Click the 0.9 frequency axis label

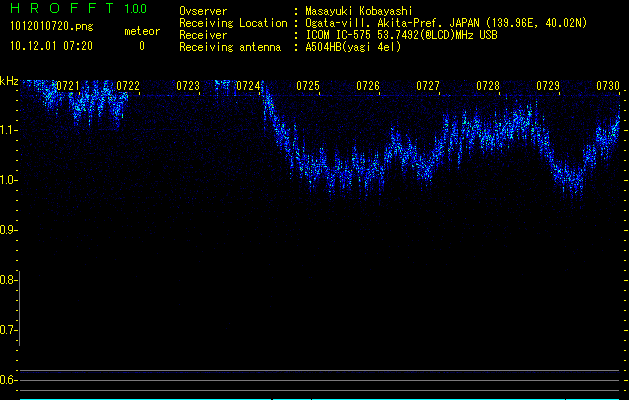pos(8,230)
